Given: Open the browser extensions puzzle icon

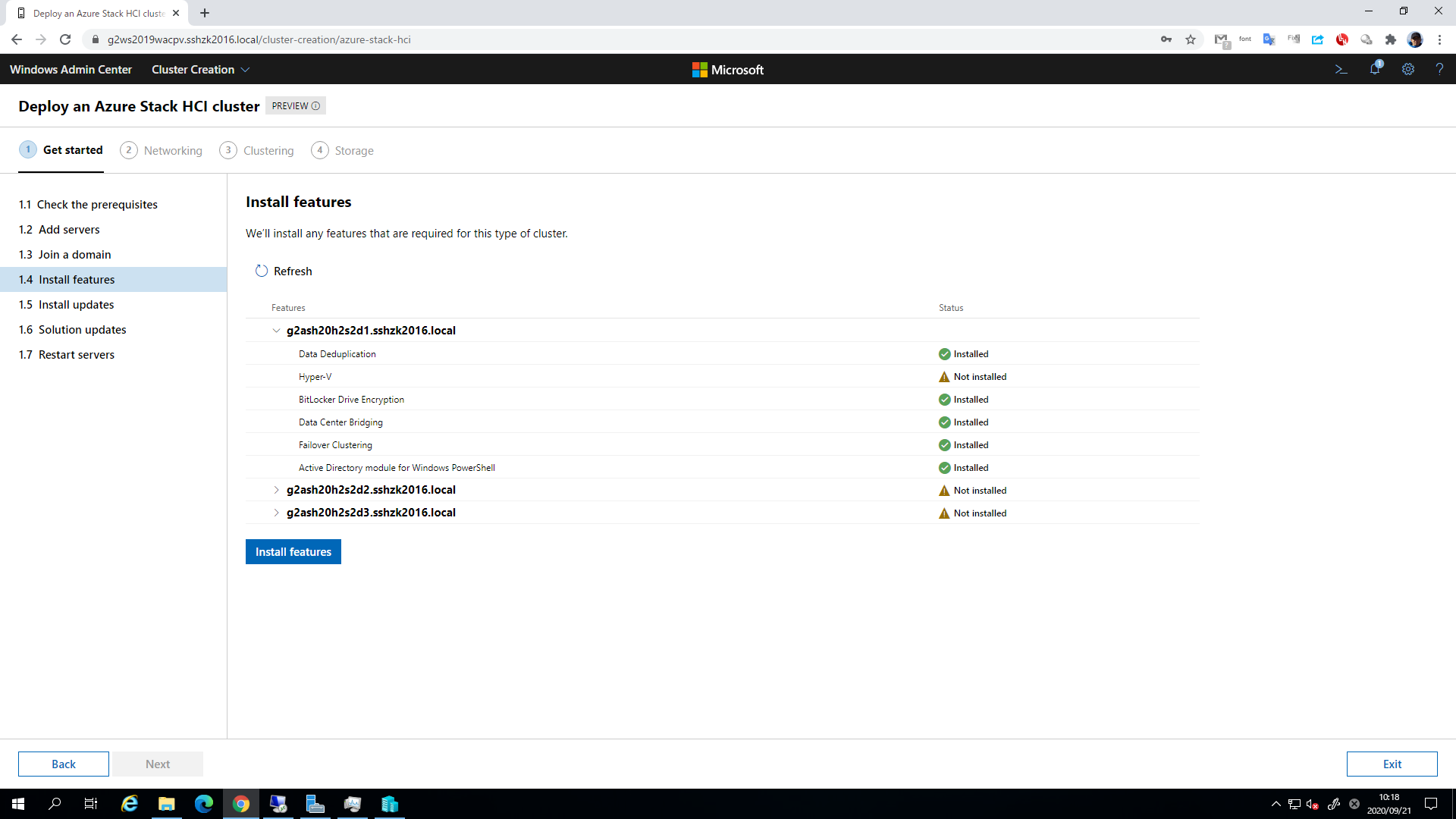Looking at the screenshot, I should point(1392,39).
